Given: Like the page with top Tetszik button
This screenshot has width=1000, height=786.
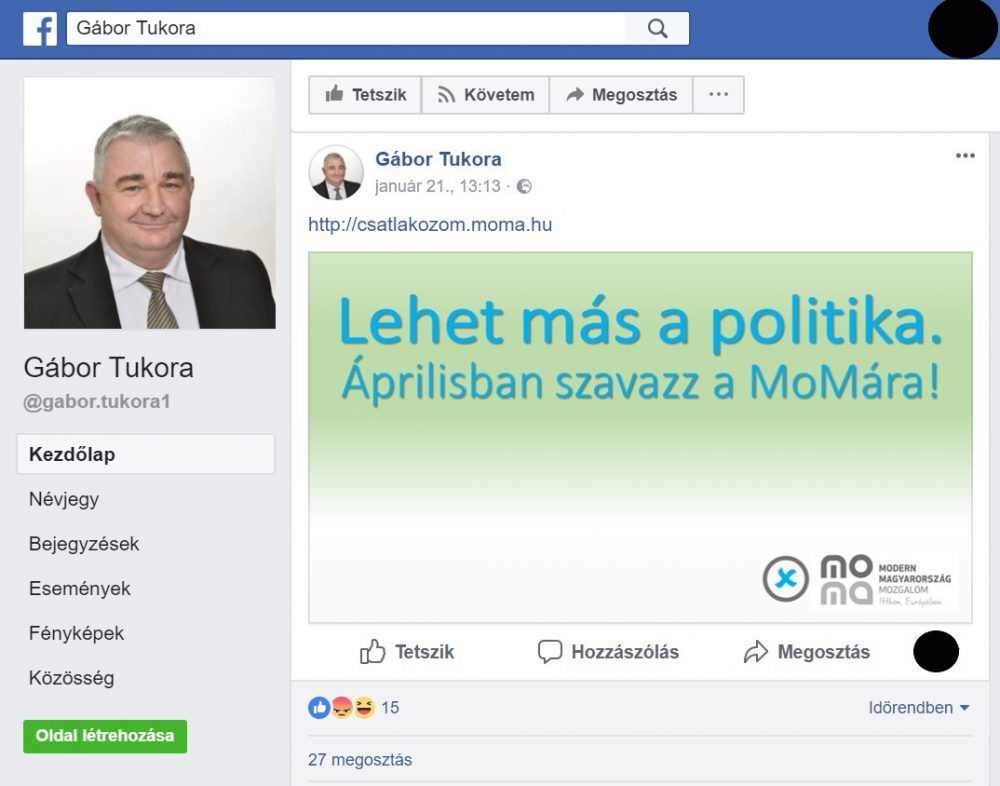Looking at the screenshot, I should pyautogui.click(x=365, y=95).
